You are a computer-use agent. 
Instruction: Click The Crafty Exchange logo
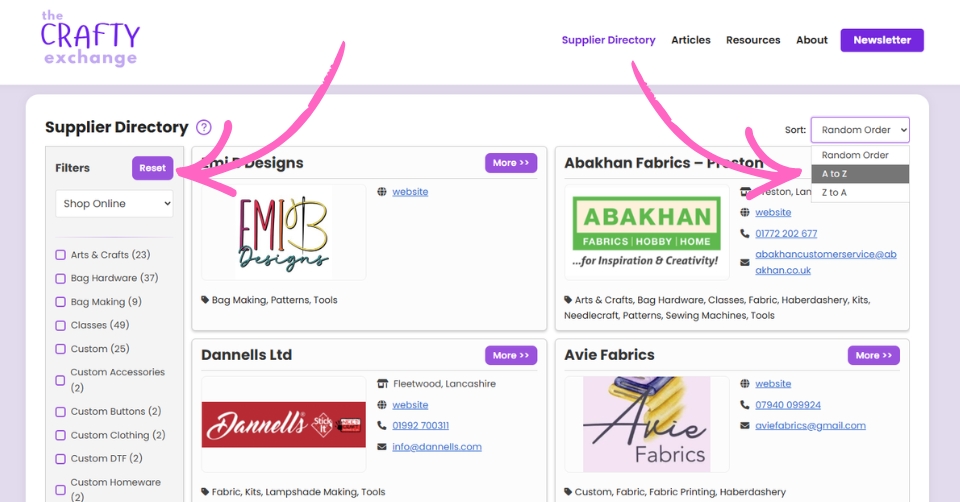point(90,39)
